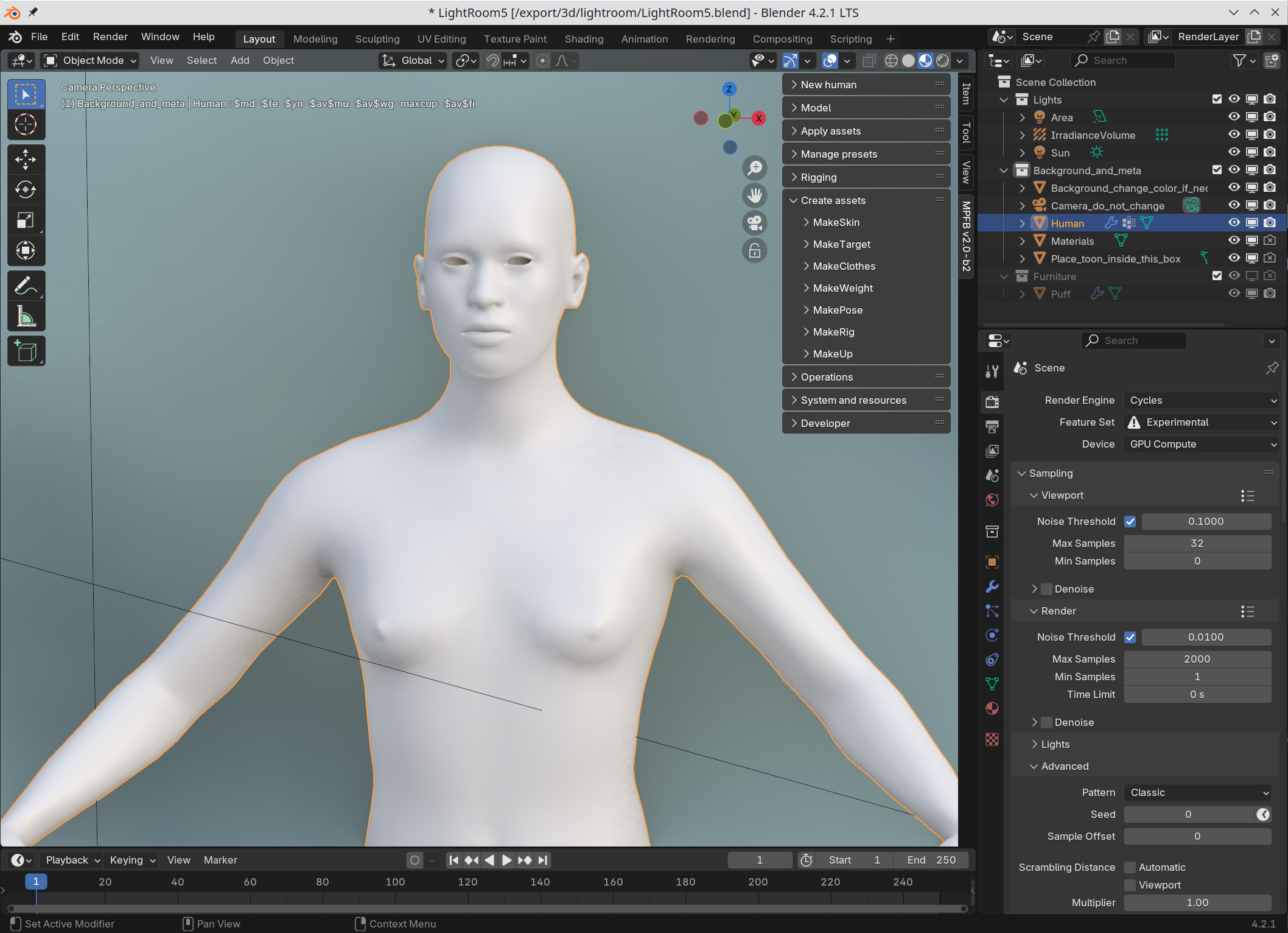Choose the Measure tool
This screenshot has width=1288, height=933.
pyautogui.click(x=26, y=315)
